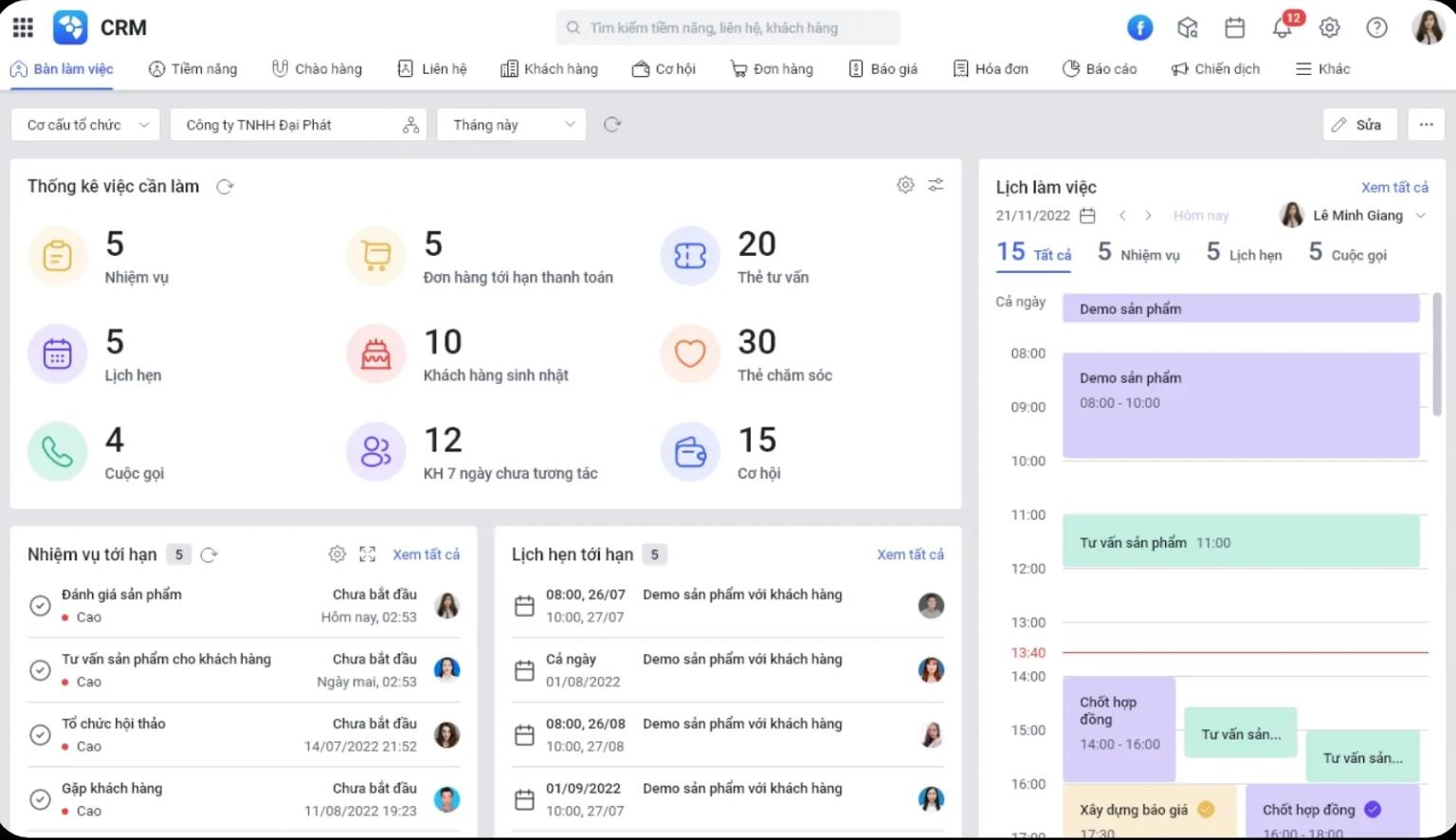Click organization tree icon in company field
Viewport: 1456px width, 840px height.
coord(410,125)
